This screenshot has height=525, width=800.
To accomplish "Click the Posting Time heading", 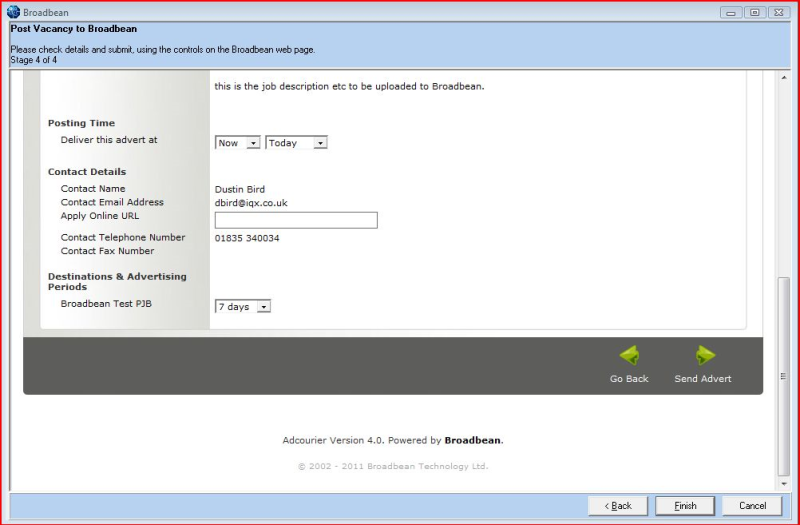I will (81, 123).
